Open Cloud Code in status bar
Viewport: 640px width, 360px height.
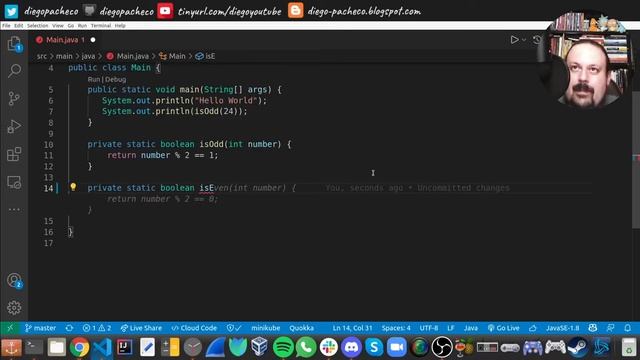point(194,328)
